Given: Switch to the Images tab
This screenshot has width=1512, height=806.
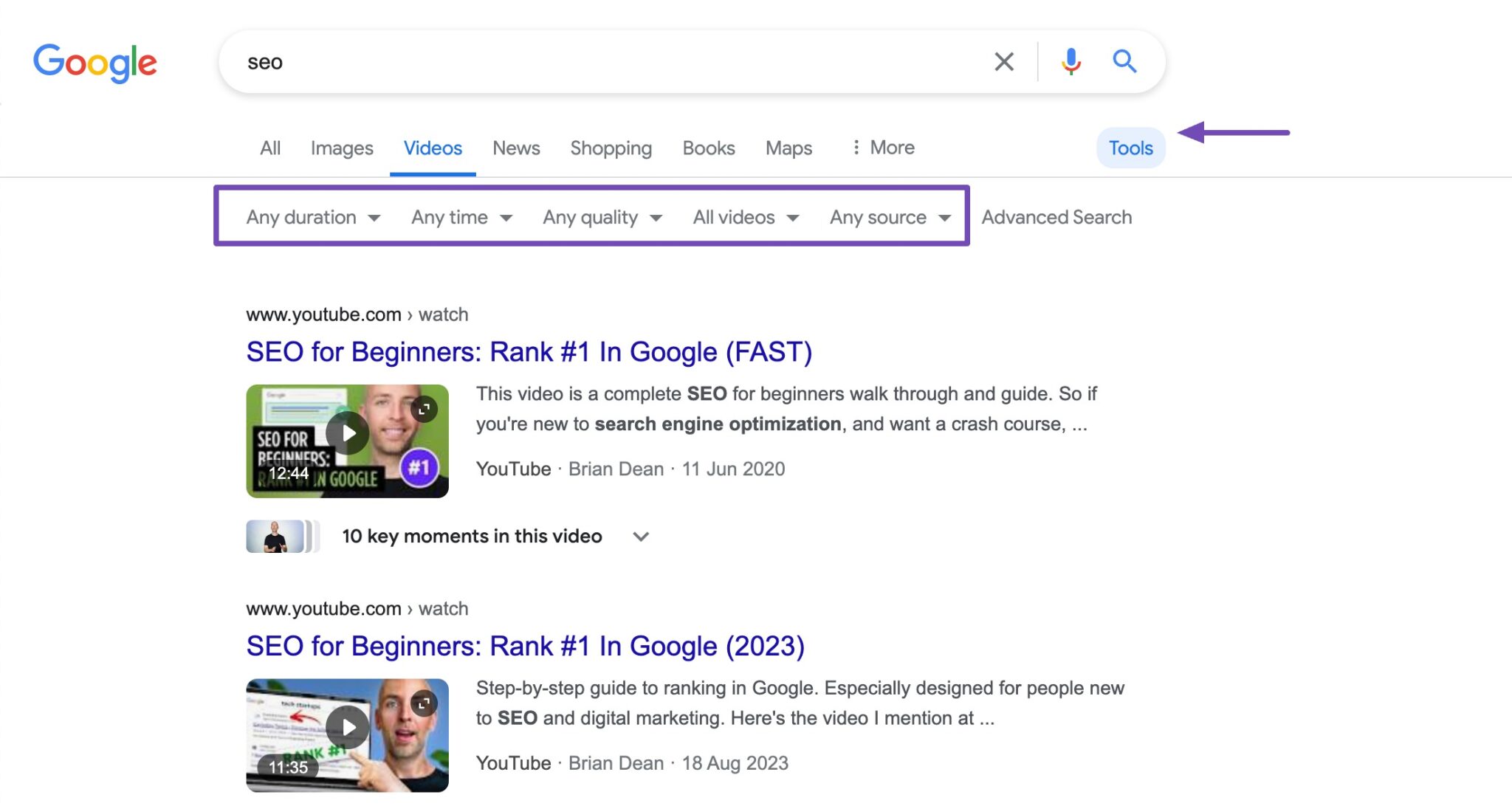Looking at the screenshot, I should (342, 148).
